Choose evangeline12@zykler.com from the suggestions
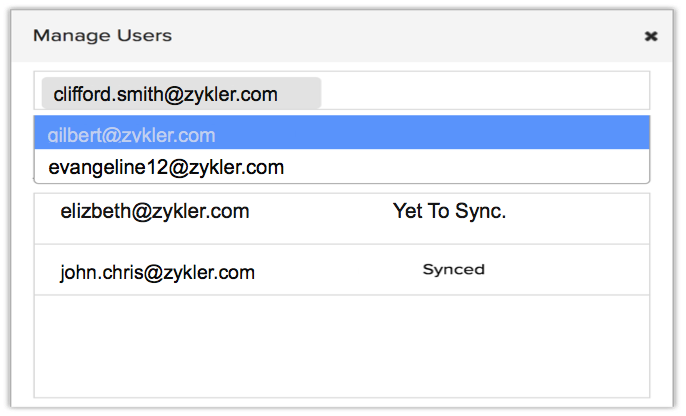This screenshot has width=686, height=416. click(166, 167)
